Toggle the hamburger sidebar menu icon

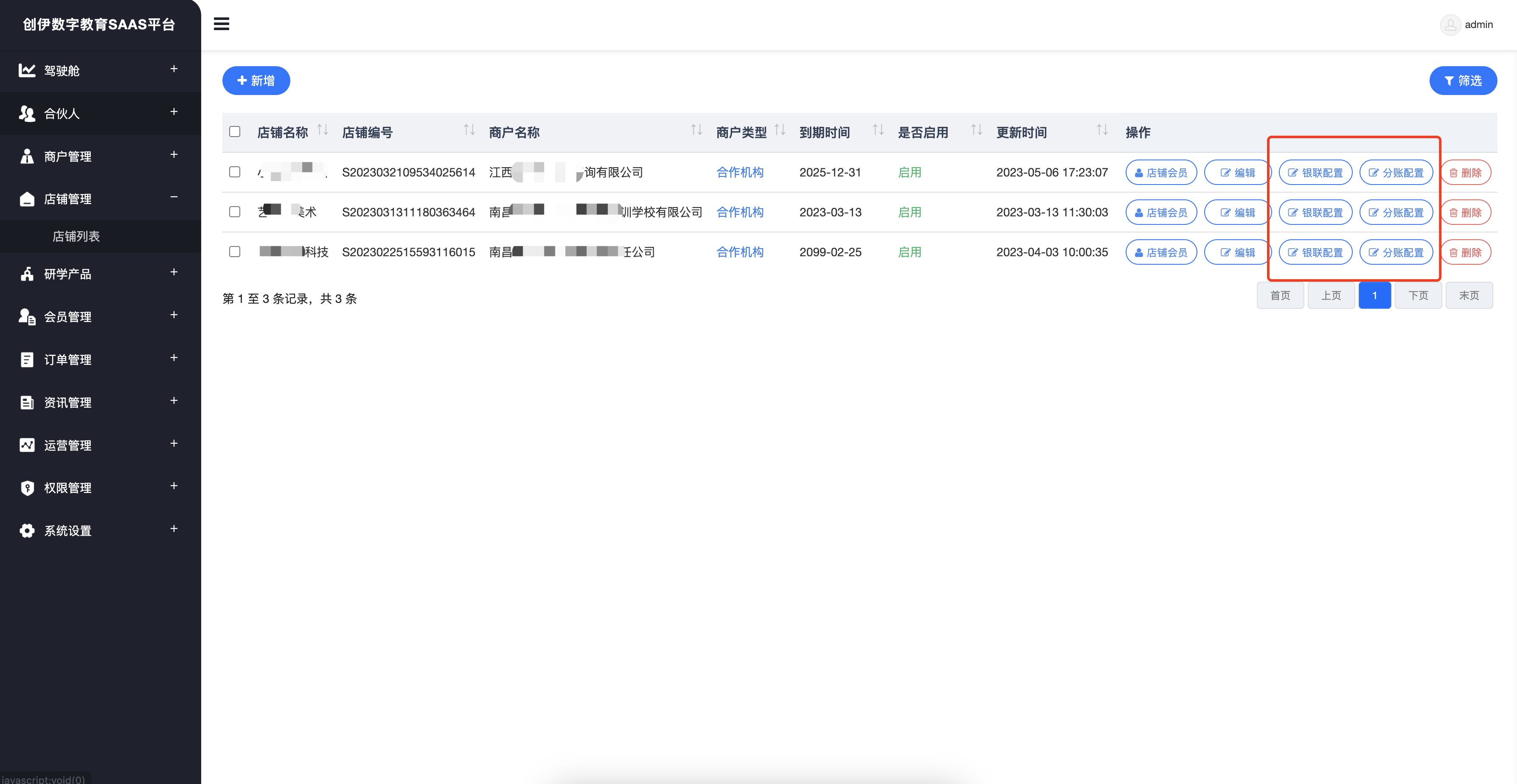(222, 24)
